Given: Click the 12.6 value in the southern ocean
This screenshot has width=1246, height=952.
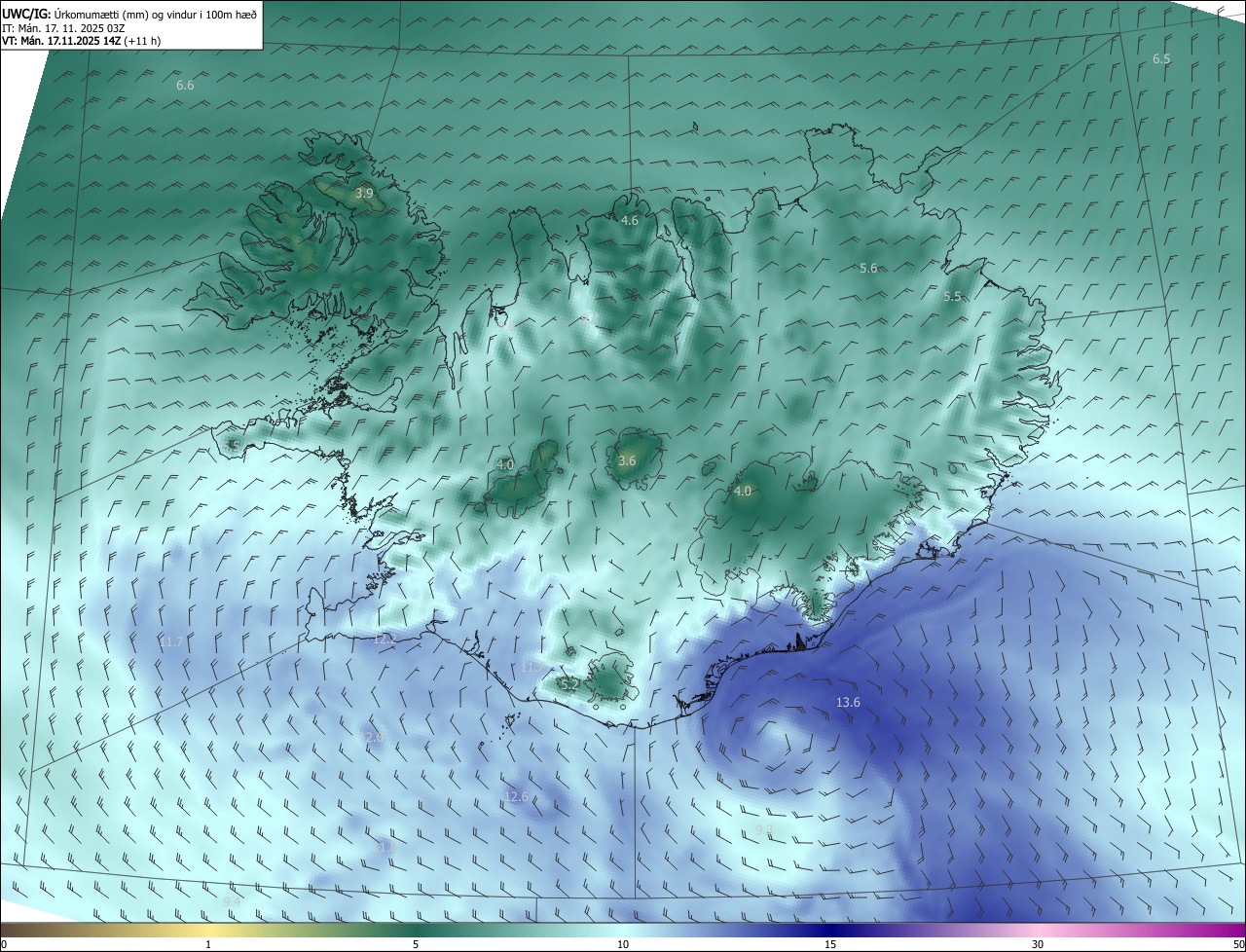Looking at the screenshot, I should pyautogui.click(x=516, y=797).
